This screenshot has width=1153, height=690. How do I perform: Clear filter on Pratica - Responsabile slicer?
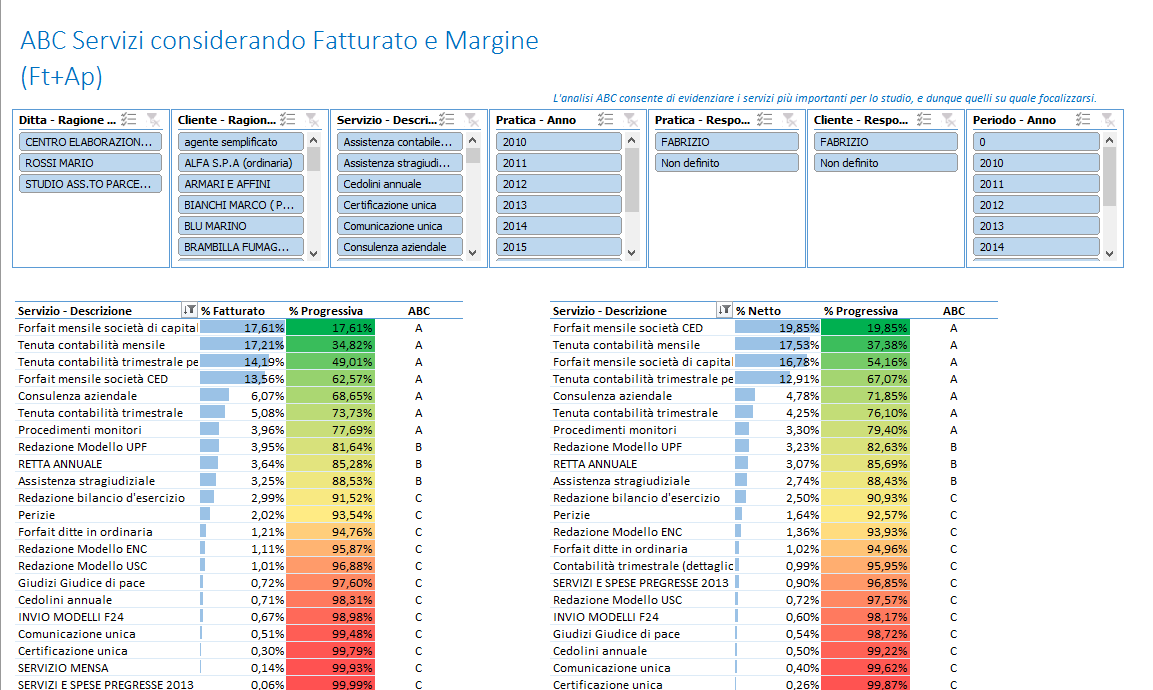pos(789,119)
